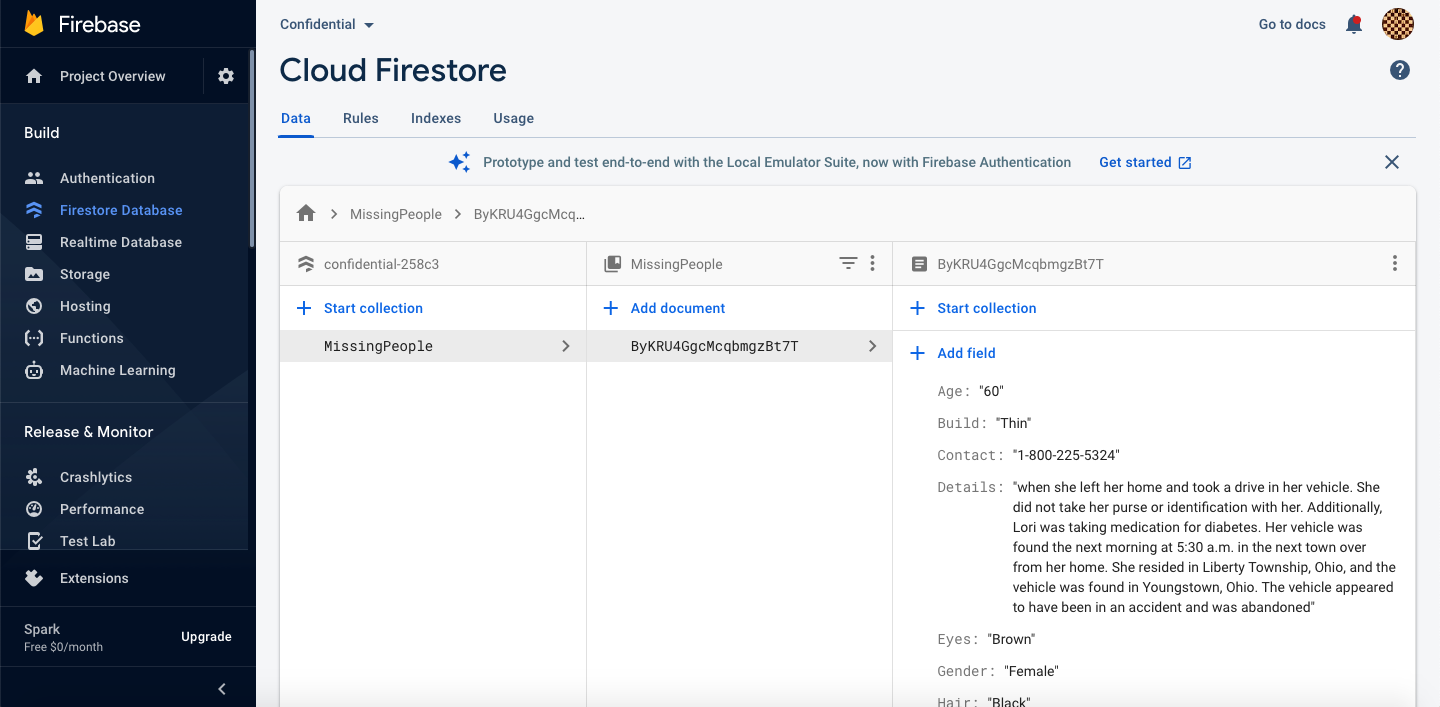Click the Go to docs link

pos(1292,24)
